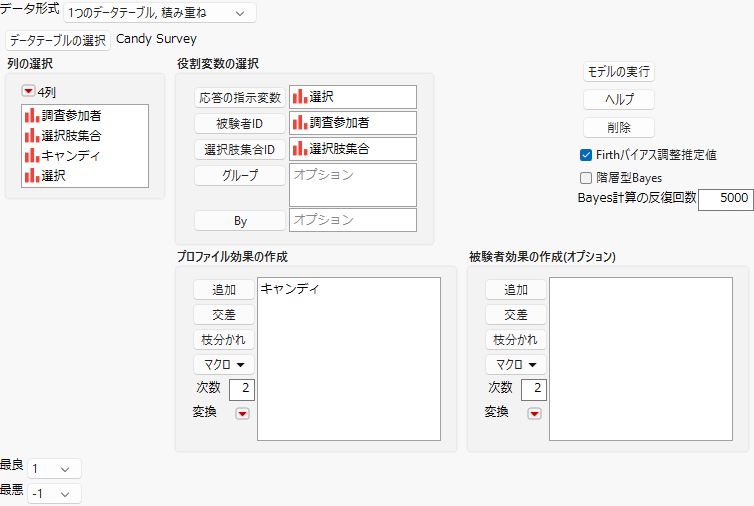Image resolution: width=754 pixels, height=506 pixels.
Task: Click the 応答の指示変数 role button
Action: pyautogui.click(x=240, y=98)
